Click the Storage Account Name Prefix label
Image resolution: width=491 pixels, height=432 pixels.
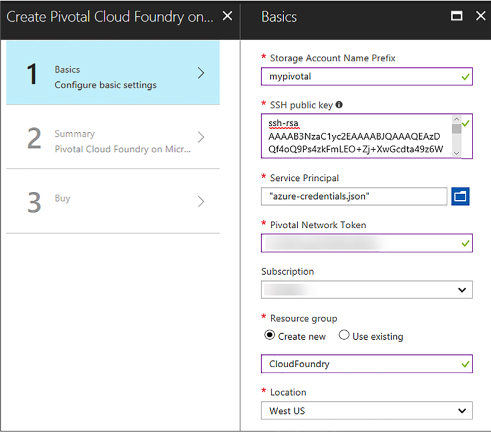coord(332,58)
